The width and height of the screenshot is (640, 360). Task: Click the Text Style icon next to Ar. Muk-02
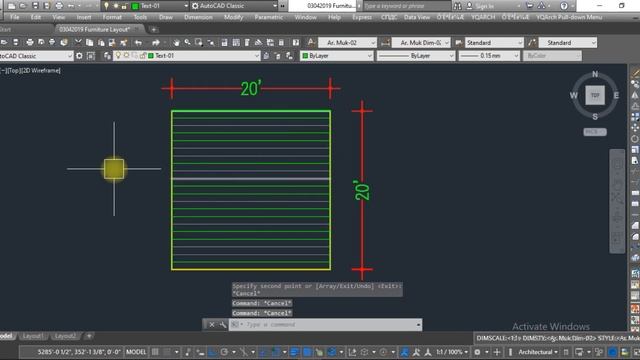[x=311, y=42]
